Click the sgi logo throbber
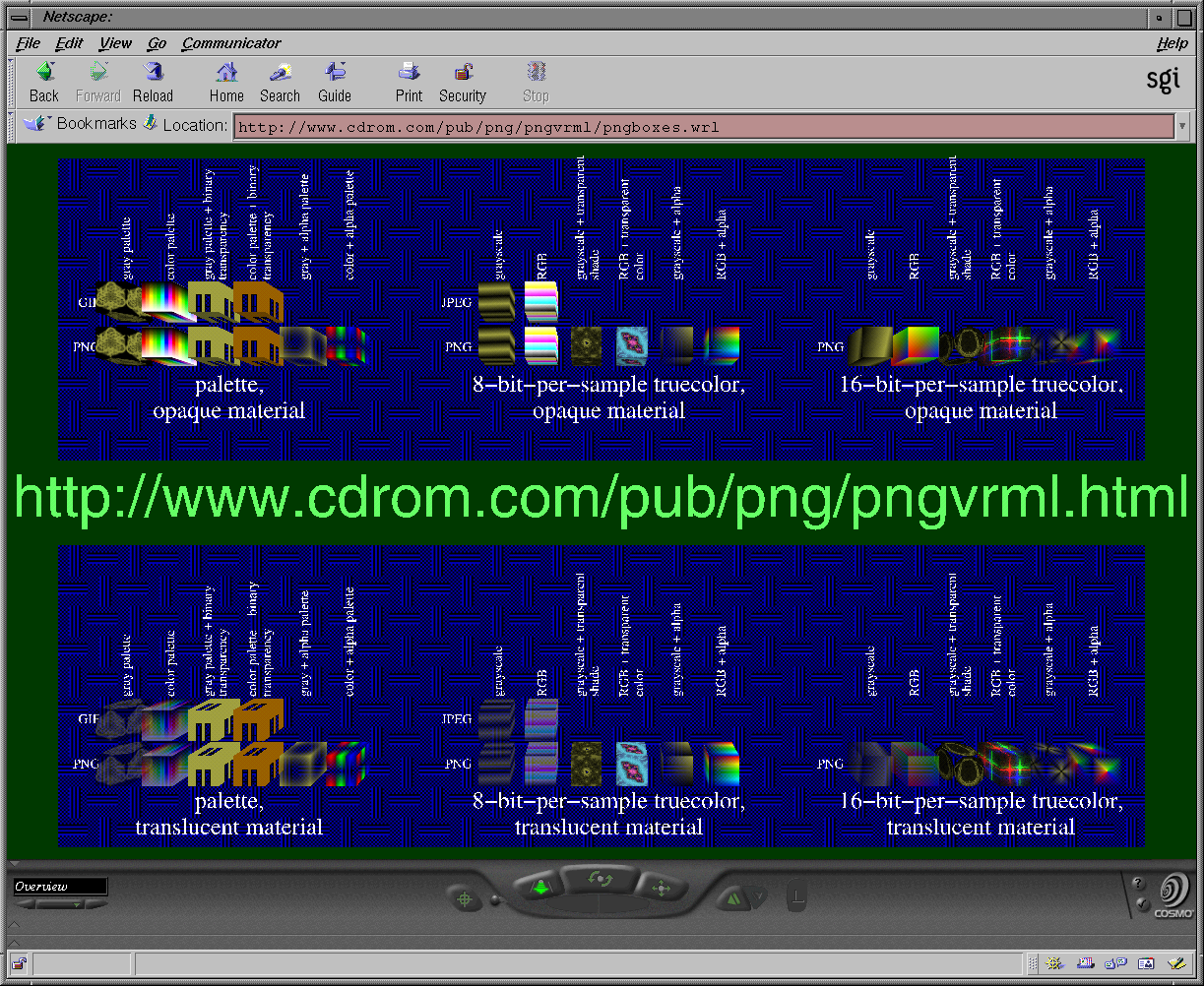The height and width of the screenshot is (986, 1204). click(1163, 81)
